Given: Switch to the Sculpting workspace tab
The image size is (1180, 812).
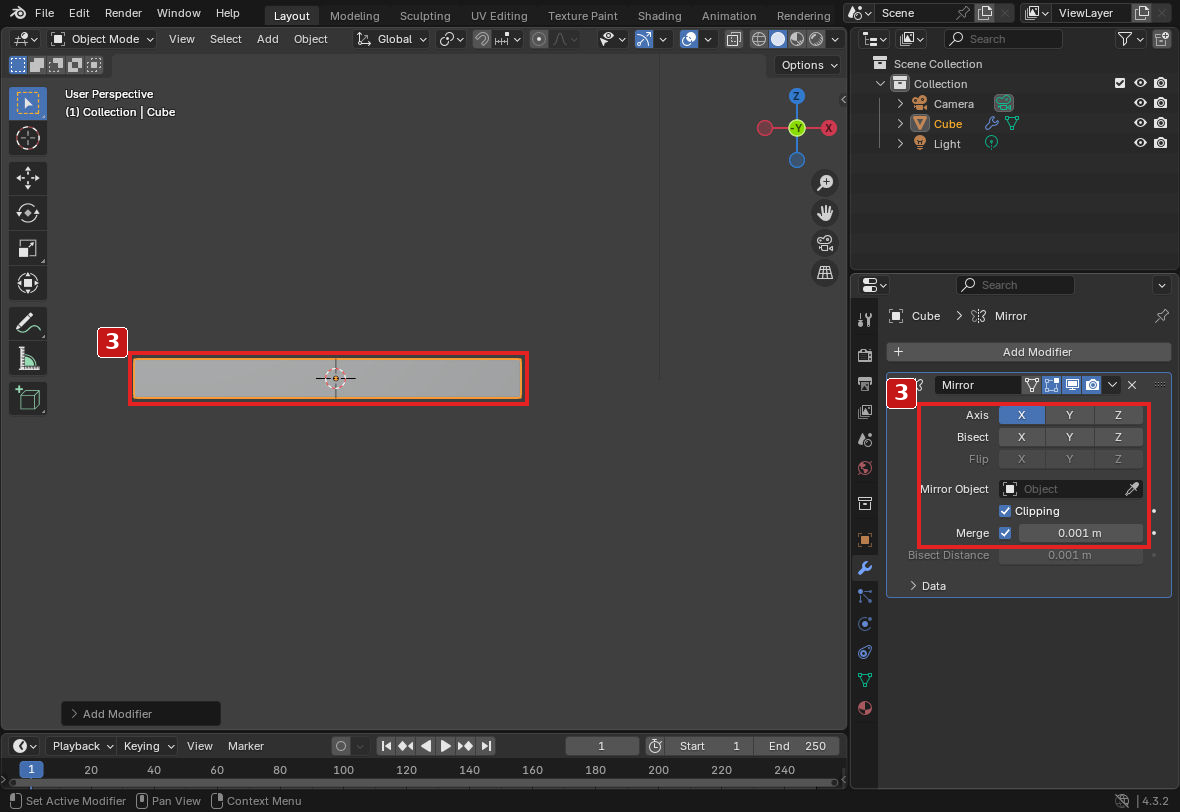Looking at the screenshot, I should pos(425,16).
